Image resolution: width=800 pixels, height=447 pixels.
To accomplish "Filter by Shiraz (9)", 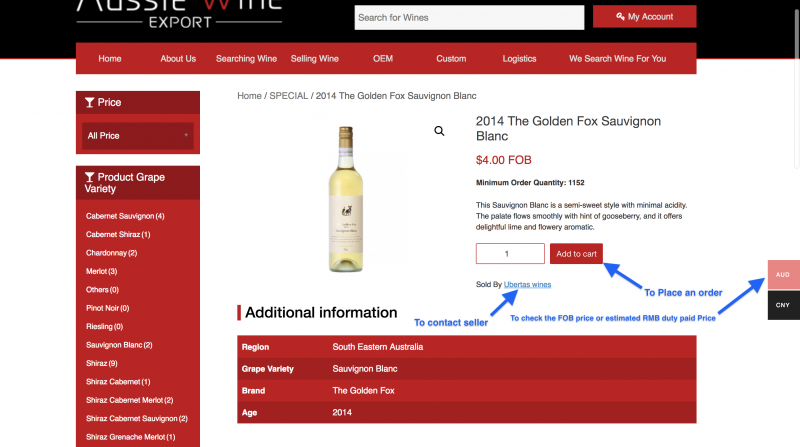I will 102,363.
